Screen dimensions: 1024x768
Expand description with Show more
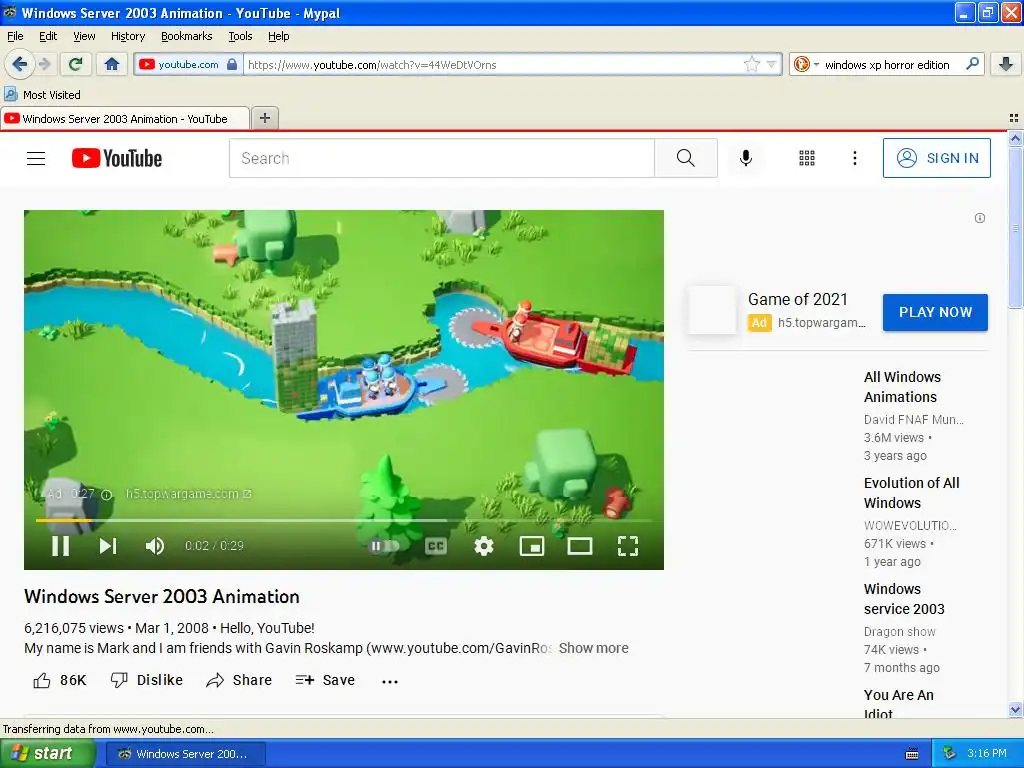594,648
